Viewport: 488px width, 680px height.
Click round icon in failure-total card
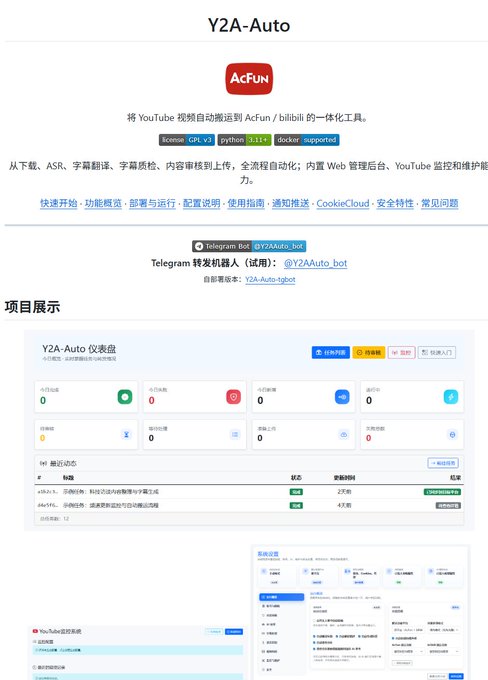point(452,434)
